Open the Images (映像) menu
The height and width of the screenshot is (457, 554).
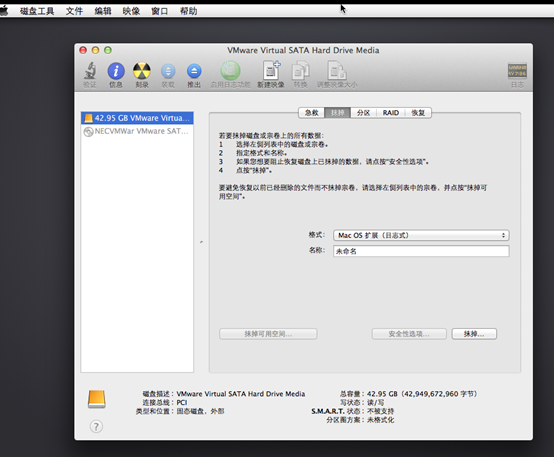pyautogui.click(x=131, y=11)
